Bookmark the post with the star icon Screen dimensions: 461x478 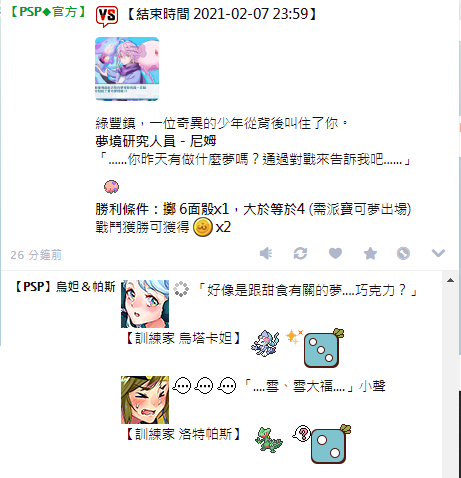point(370,254)
